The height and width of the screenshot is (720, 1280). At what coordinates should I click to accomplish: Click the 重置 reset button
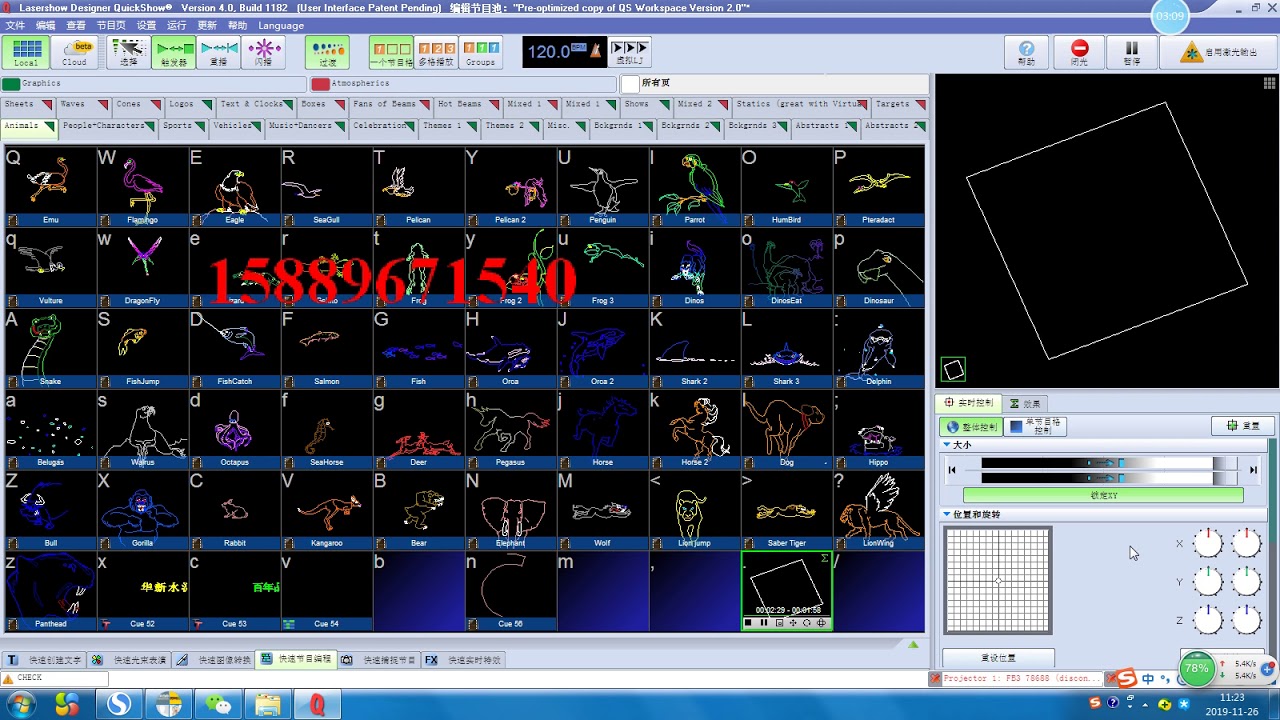point(1242,426)
